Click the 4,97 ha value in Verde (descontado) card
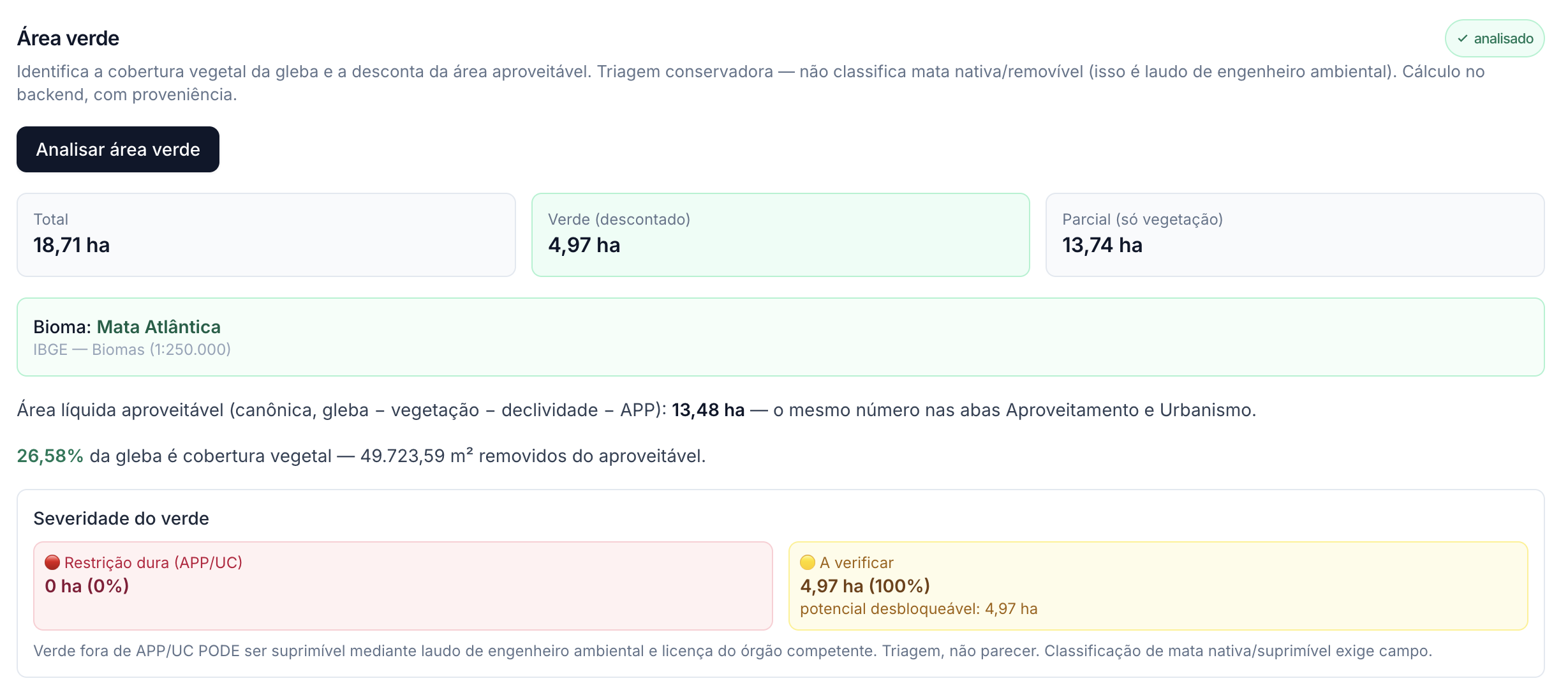Screen dimensions: 1568x697 point(584,245)
